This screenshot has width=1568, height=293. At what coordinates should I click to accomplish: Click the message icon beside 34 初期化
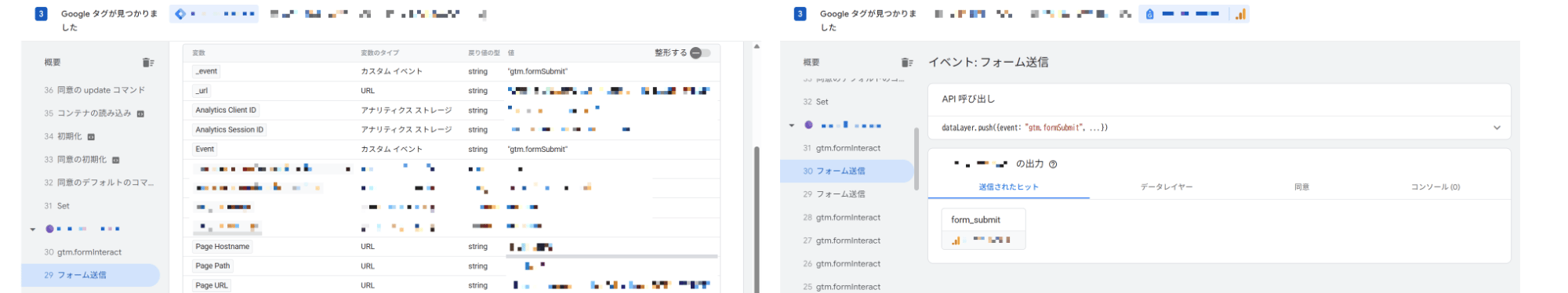91,136
